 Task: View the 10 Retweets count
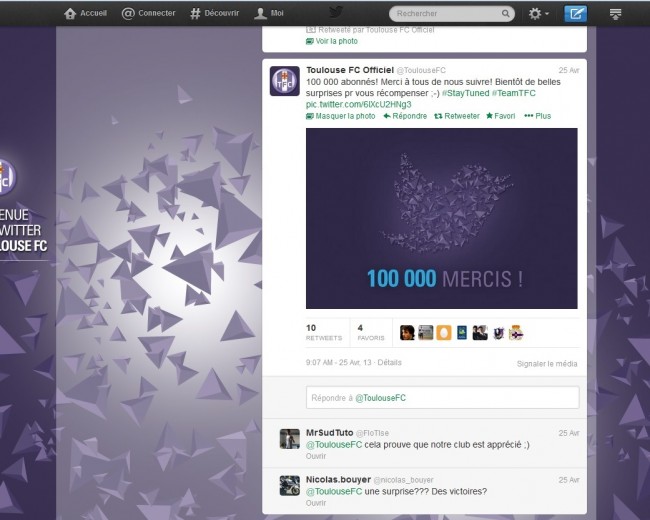[324, 333]
